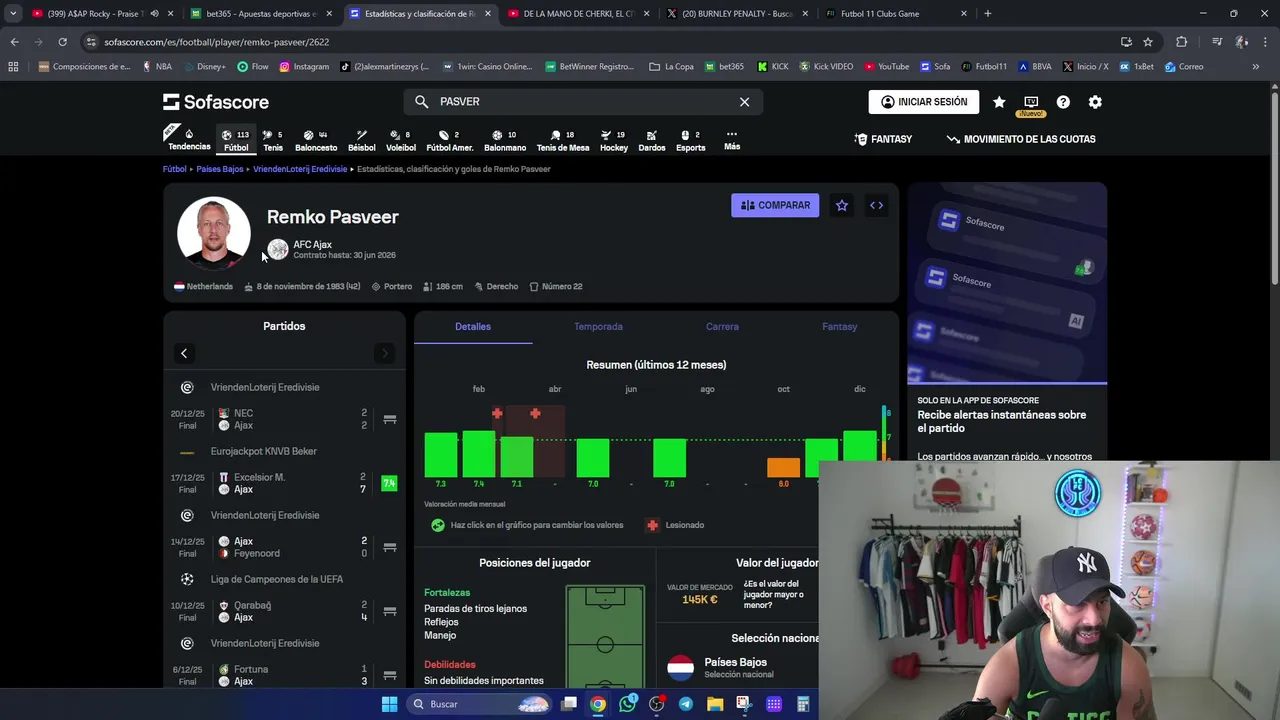The width and height of the screenshot is (1280, 720).
Task: Select the Tenis sport icon
Action: [273, 140]
